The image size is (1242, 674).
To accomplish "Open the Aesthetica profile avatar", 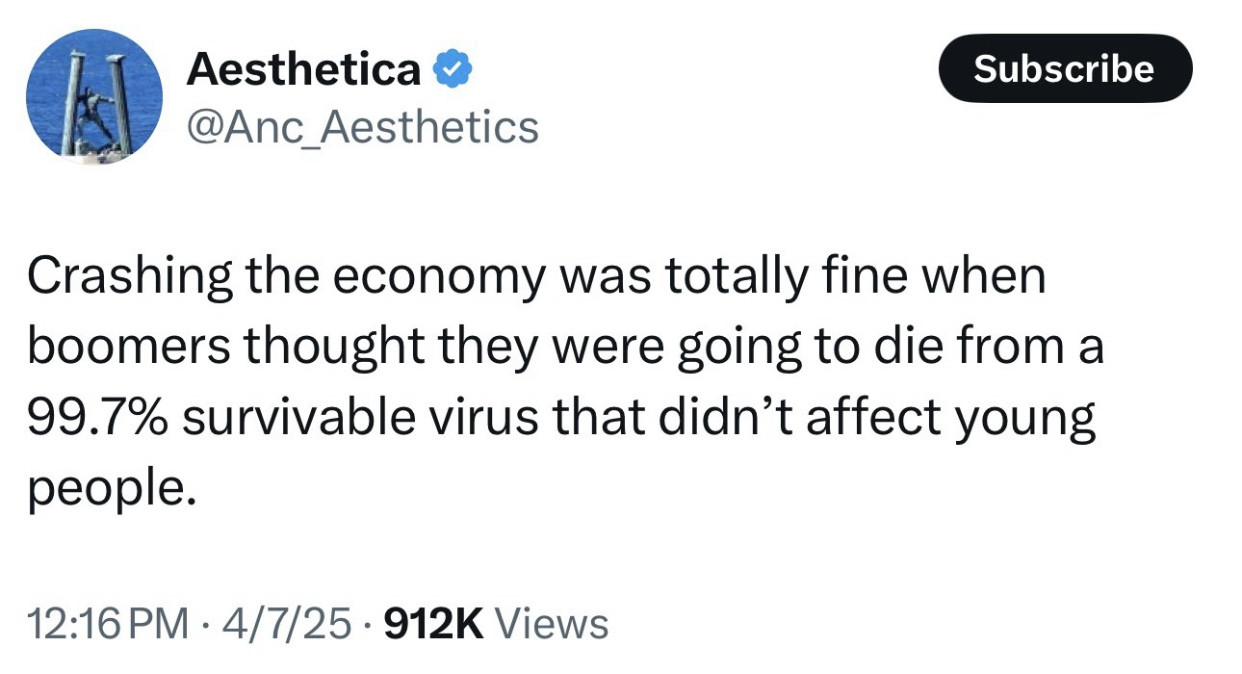I will click(94, 95).
